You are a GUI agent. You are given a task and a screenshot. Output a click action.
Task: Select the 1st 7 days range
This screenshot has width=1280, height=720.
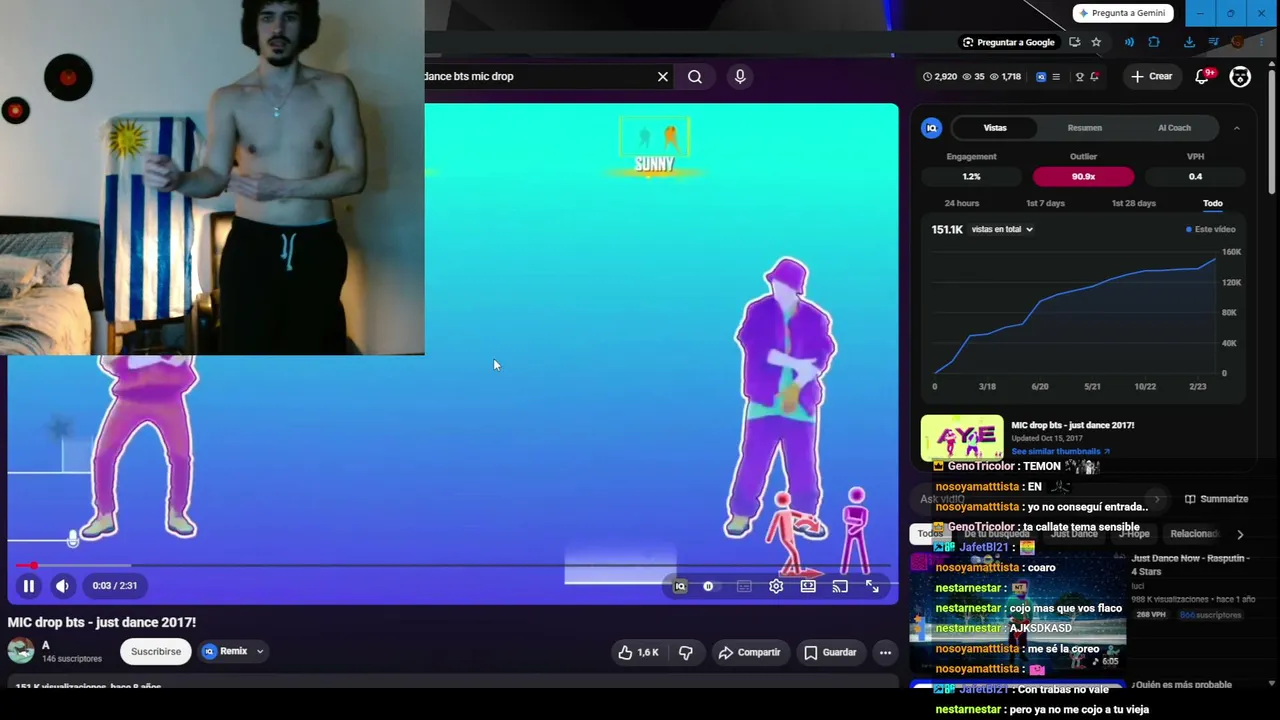point(1045,203)
